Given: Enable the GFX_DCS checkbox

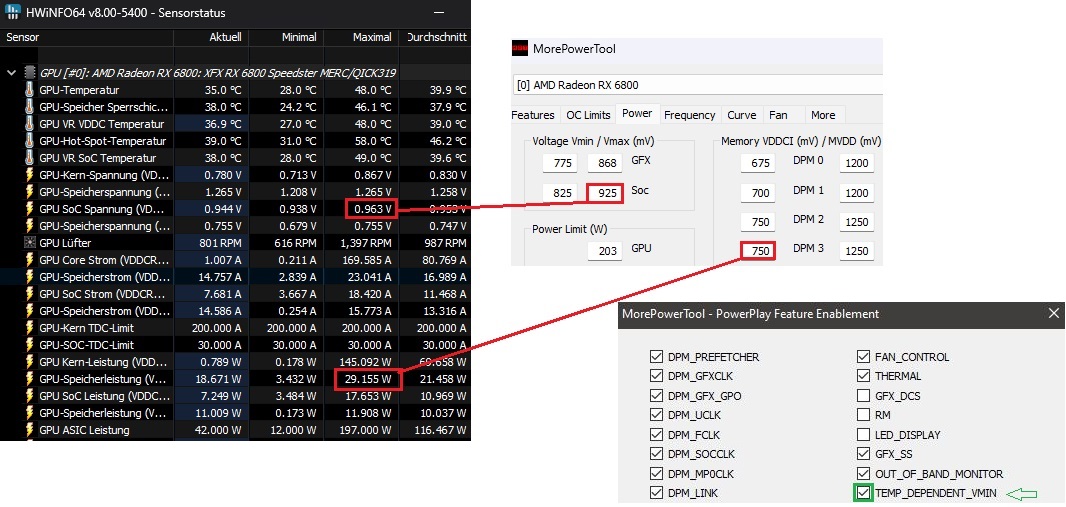Looking at the screenshot, I should [863, 396].
